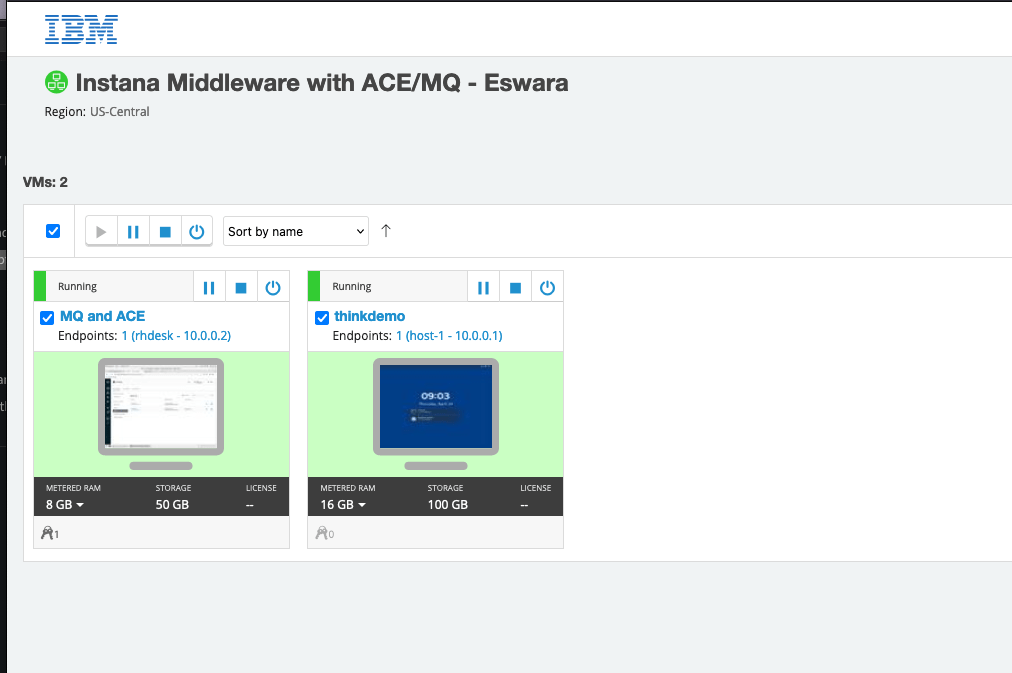Screen dimensions: 1012x673
Task: Open the MQ and ACE VM link
Action: click(x=103, y=316)
